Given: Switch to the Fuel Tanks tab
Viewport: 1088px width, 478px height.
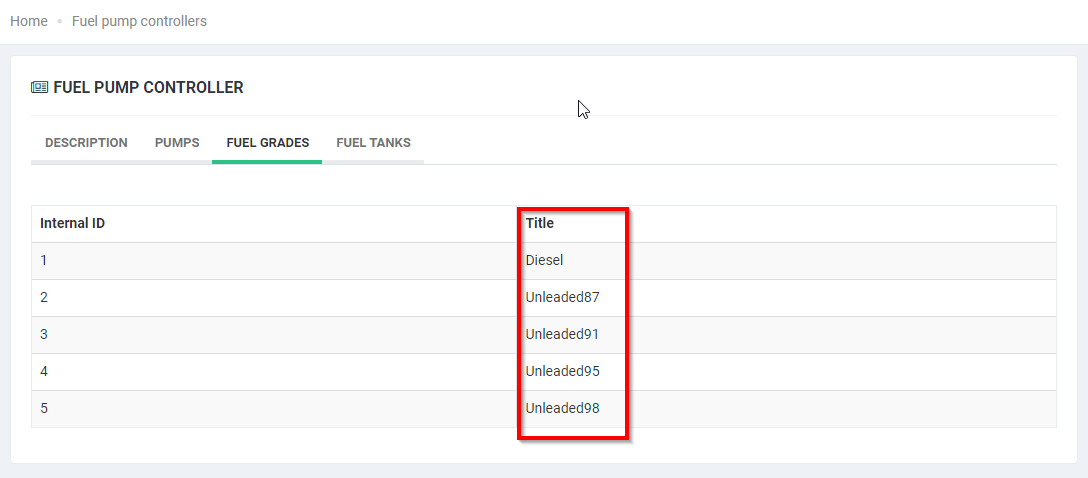Looking at the screenshot, I should click(373, 143).
